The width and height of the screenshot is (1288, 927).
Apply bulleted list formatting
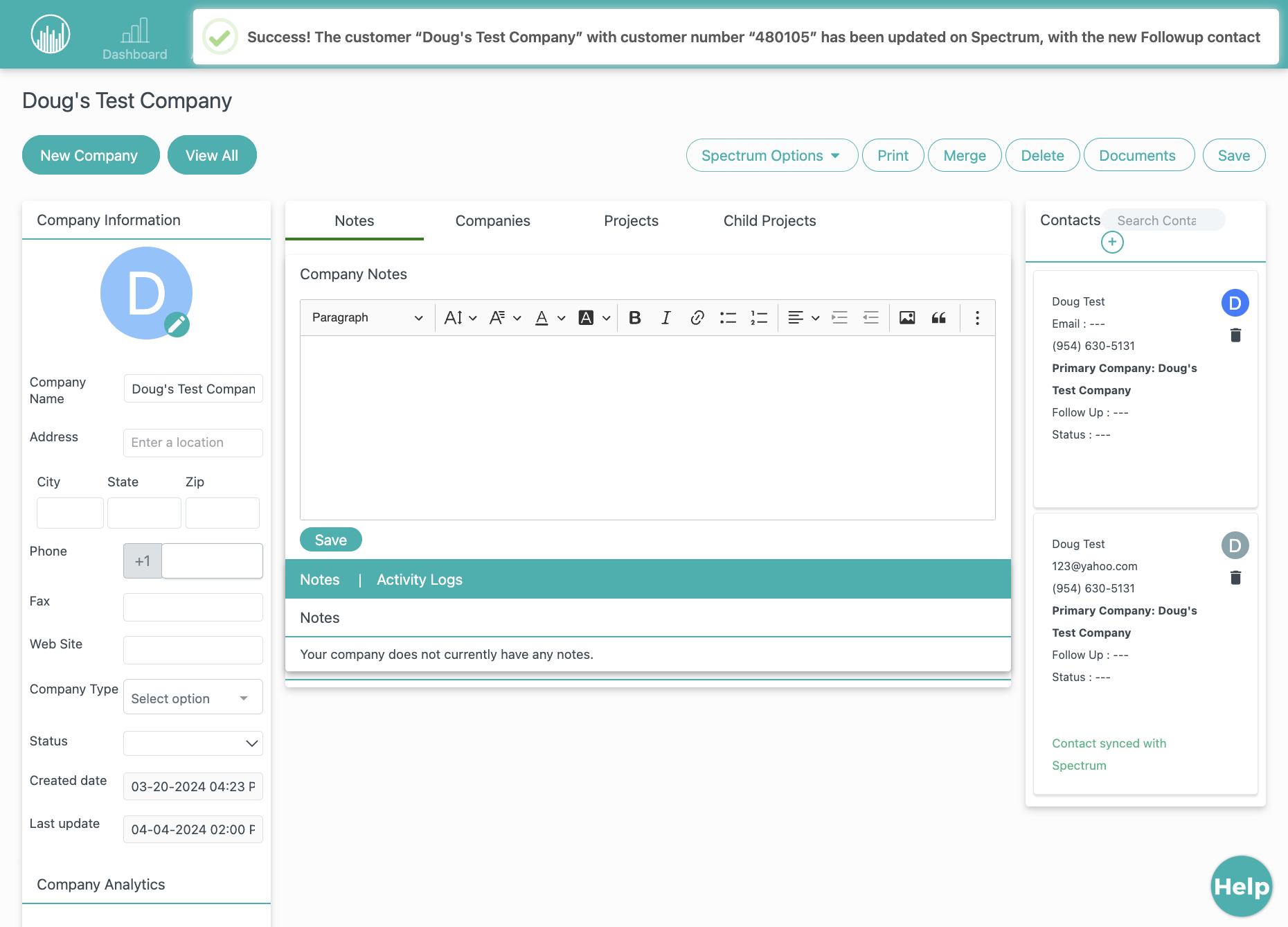pos(728,317)
